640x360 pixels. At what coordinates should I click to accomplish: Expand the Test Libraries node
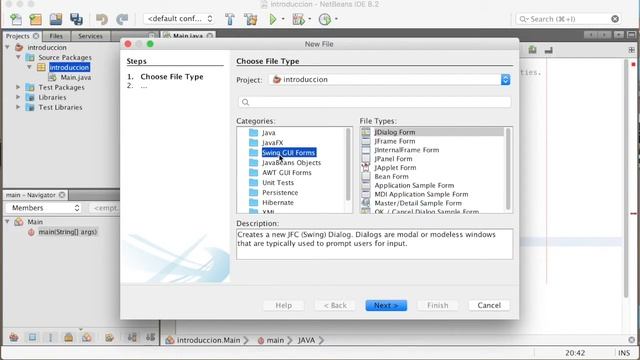coord(18,107)
